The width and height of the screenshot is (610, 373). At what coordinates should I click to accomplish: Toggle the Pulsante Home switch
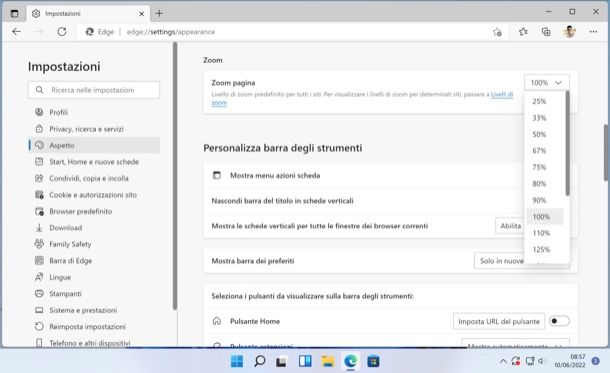(559, 321)
